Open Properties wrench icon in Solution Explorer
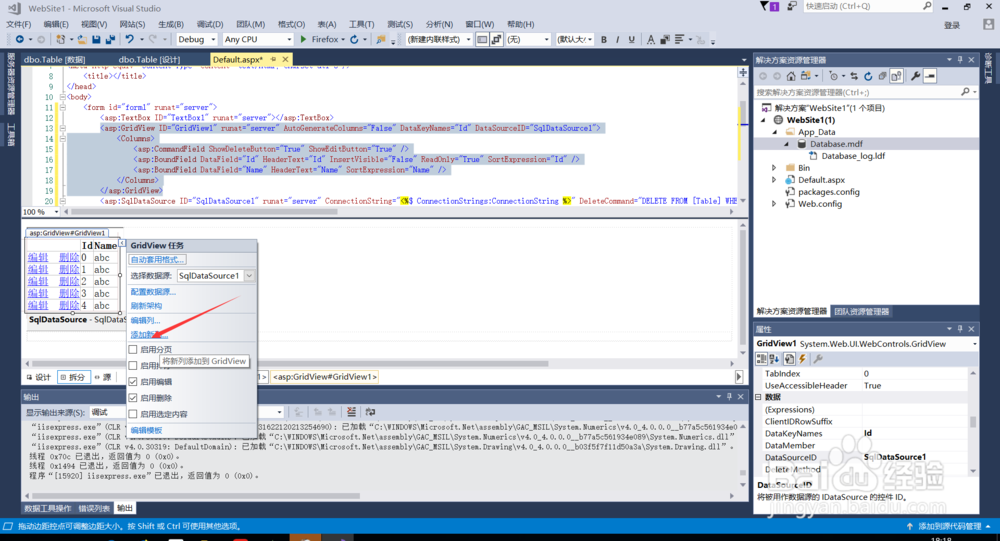The height and width of the screenshot is (541, 1000). coord(916,76)
